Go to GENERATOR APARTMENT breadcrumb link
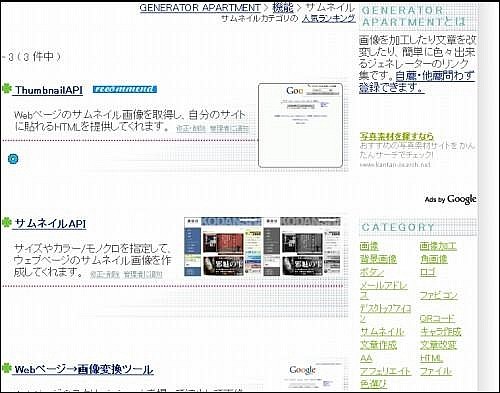 (x=200, y=8)
